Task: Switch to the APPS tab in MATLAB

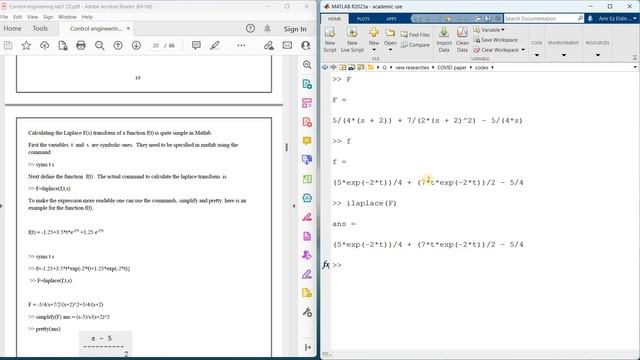Action: pyautogui.click(x=391, y=19)
